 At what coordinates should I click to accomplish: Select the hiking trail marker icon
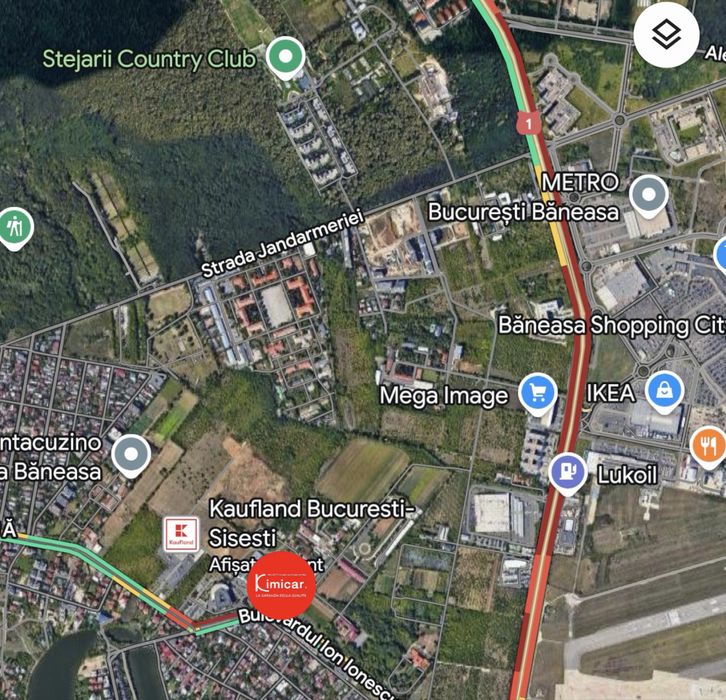[15, 229]
